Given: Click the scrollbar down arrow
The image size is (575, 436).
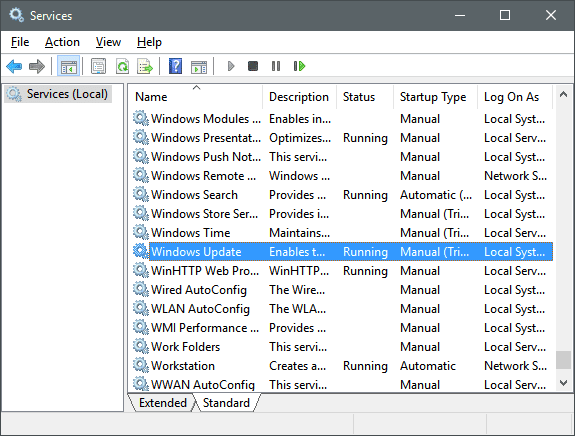Looking at the screenshot, I should click(563, 383).
